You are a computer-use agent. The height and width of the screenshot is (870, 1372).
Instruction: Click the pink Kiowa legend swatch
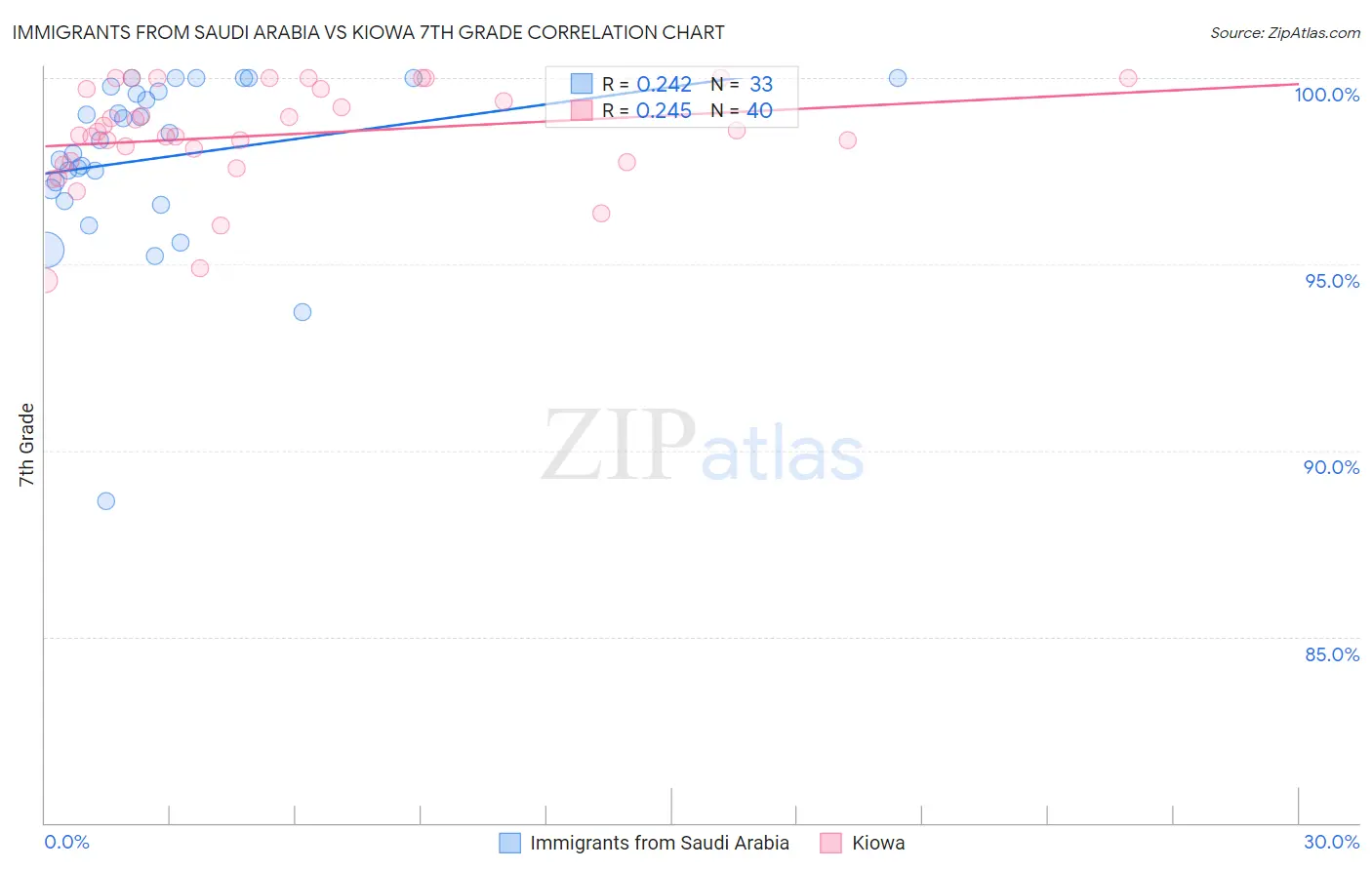click(x=831, y=843)
